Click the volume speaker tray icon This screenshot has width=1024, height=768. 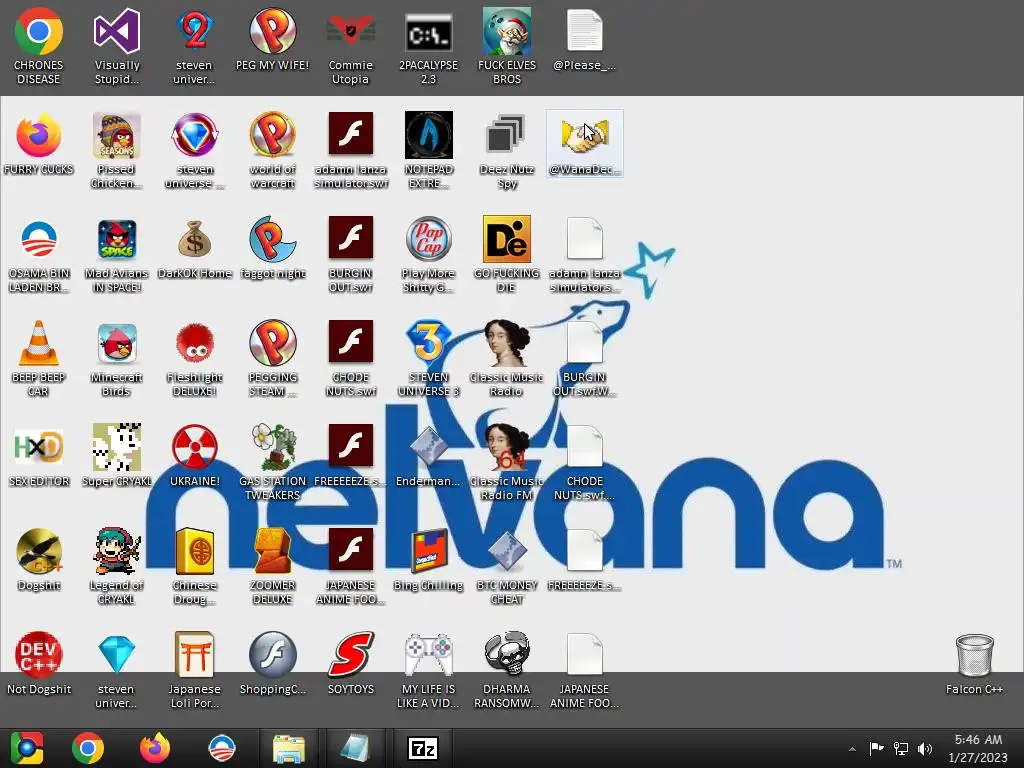pos(925,748)
